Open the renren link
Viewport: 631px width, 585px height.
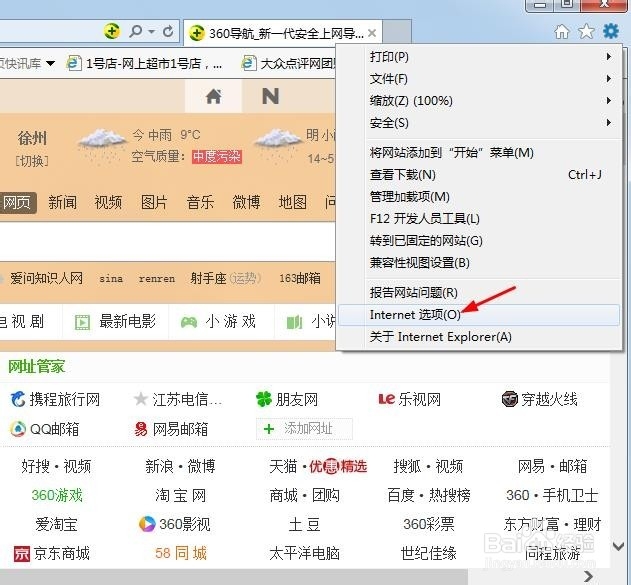(x=157, y=279)
